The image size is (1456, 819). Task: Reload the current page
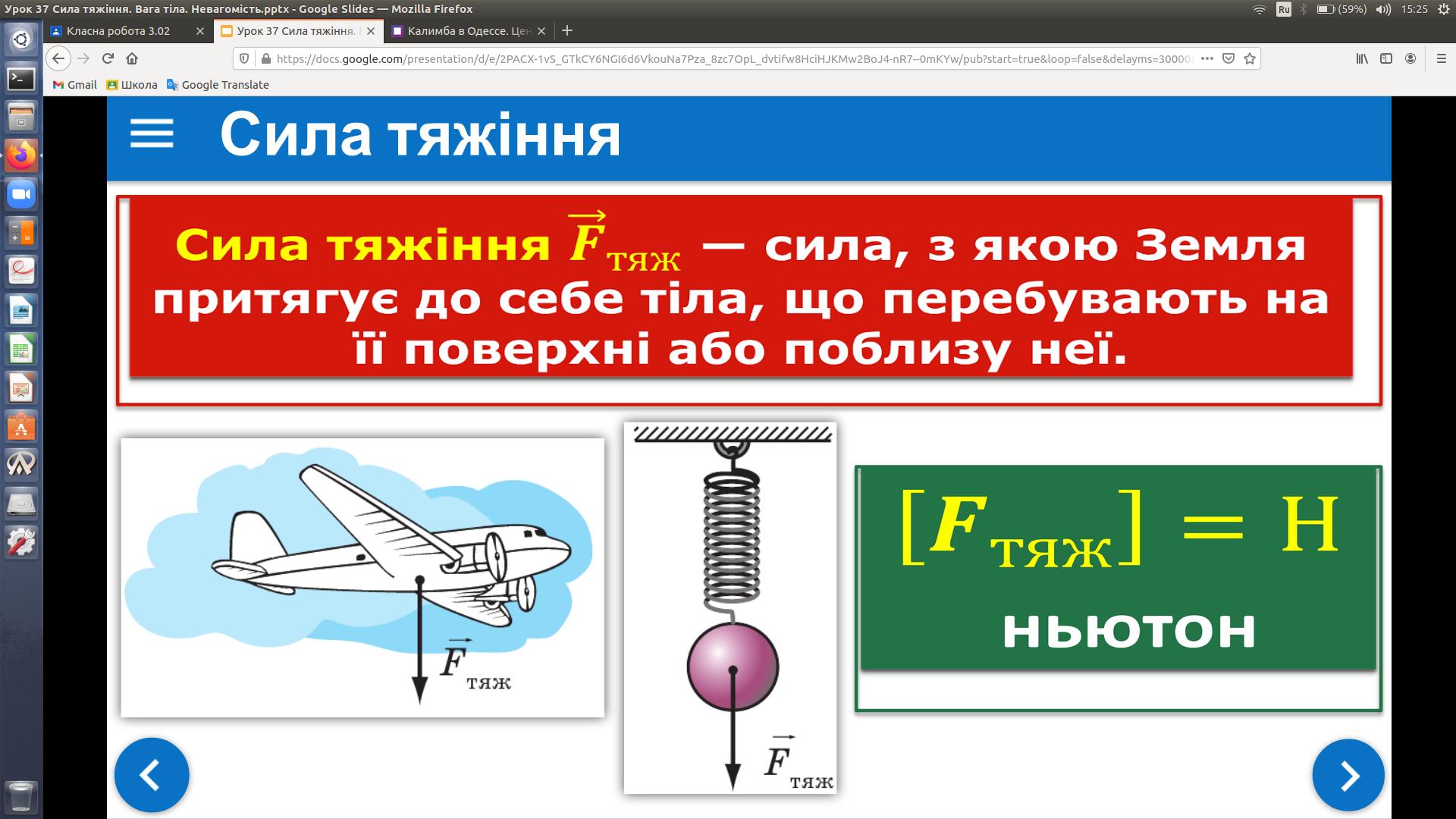click(108, 58)
